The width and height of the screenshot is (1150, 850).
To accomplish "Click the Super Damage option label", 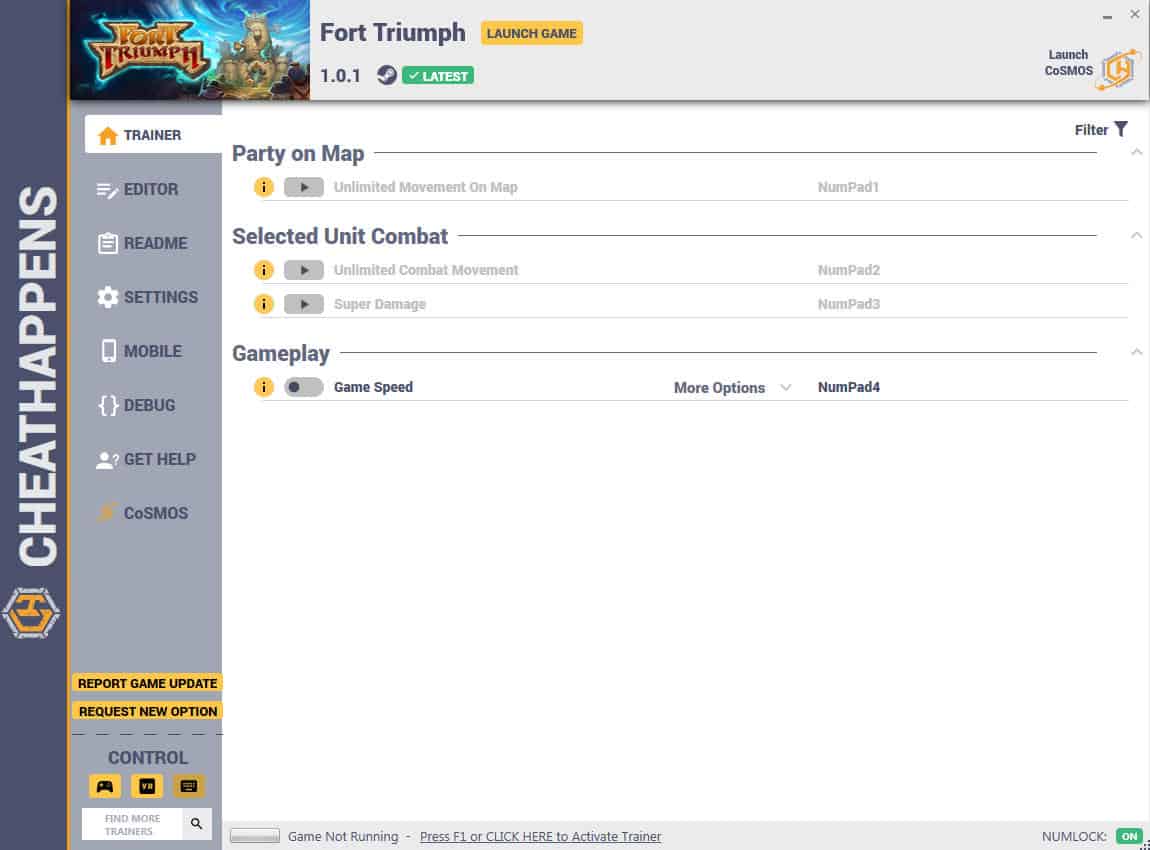I will pos(379,304).
